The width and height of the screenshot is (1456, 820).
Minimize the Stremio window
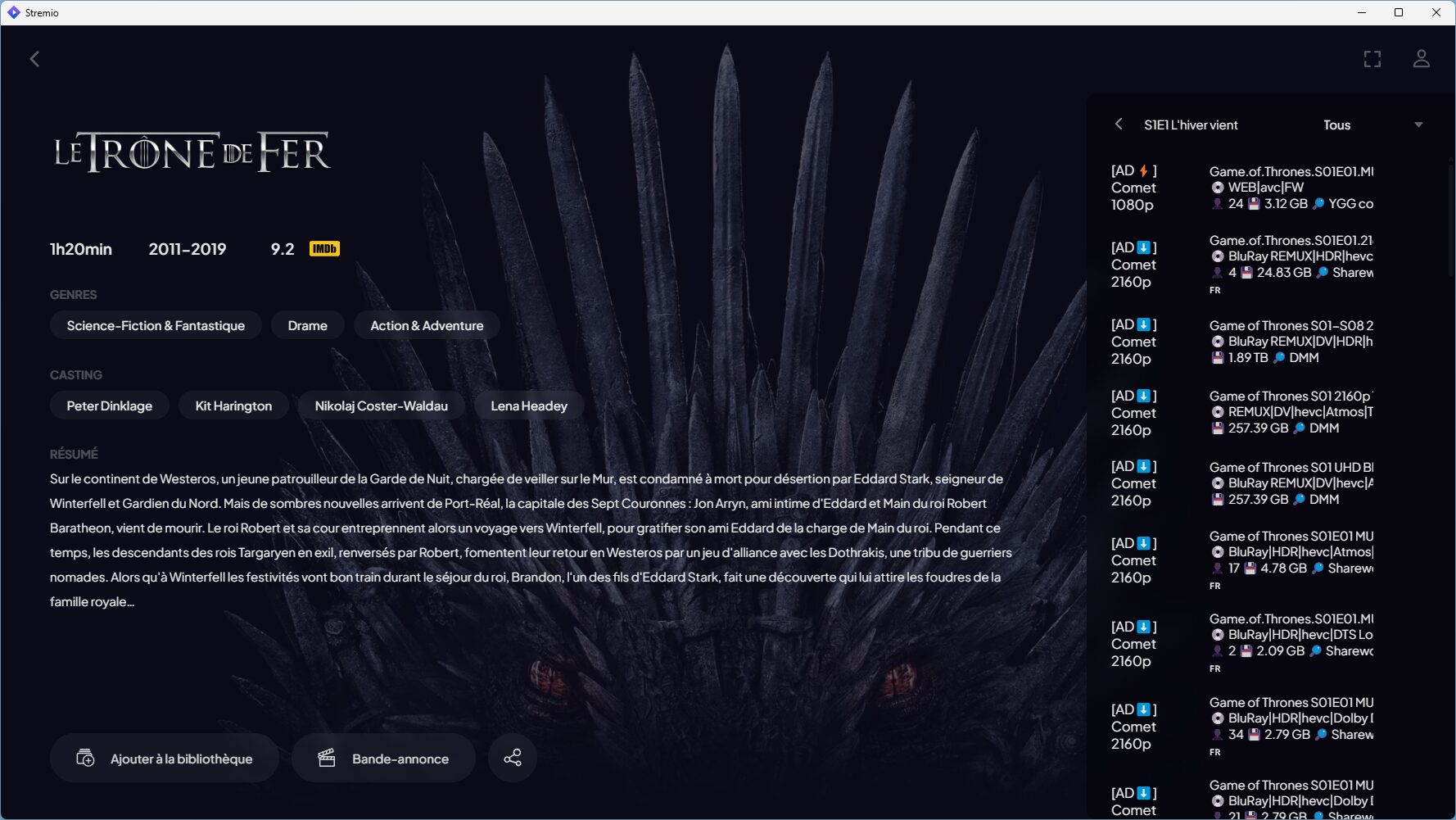(x=1362, y=12)
